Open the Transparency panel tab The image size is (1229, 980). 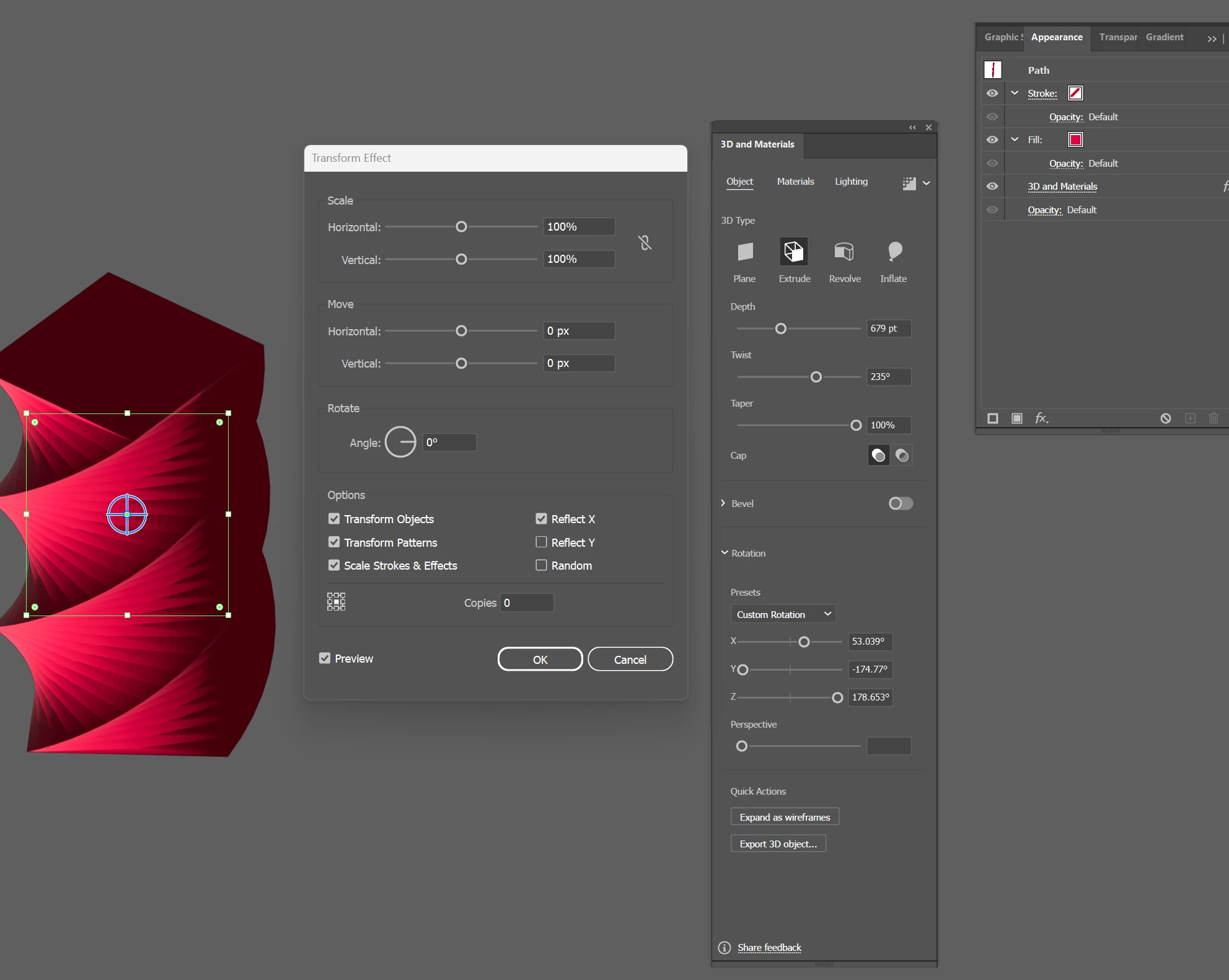point(1118,37)
